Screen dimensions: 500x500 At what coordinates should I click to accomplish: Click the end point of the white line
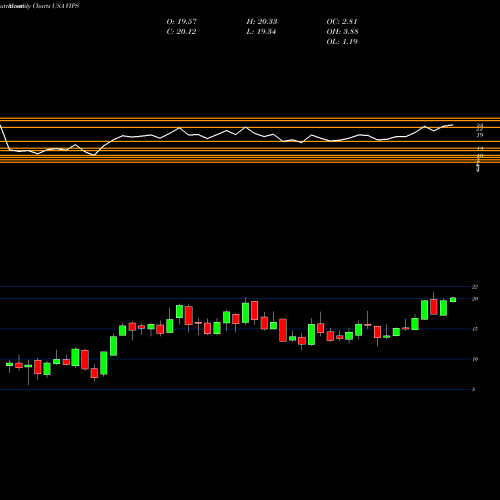point(453,125)
